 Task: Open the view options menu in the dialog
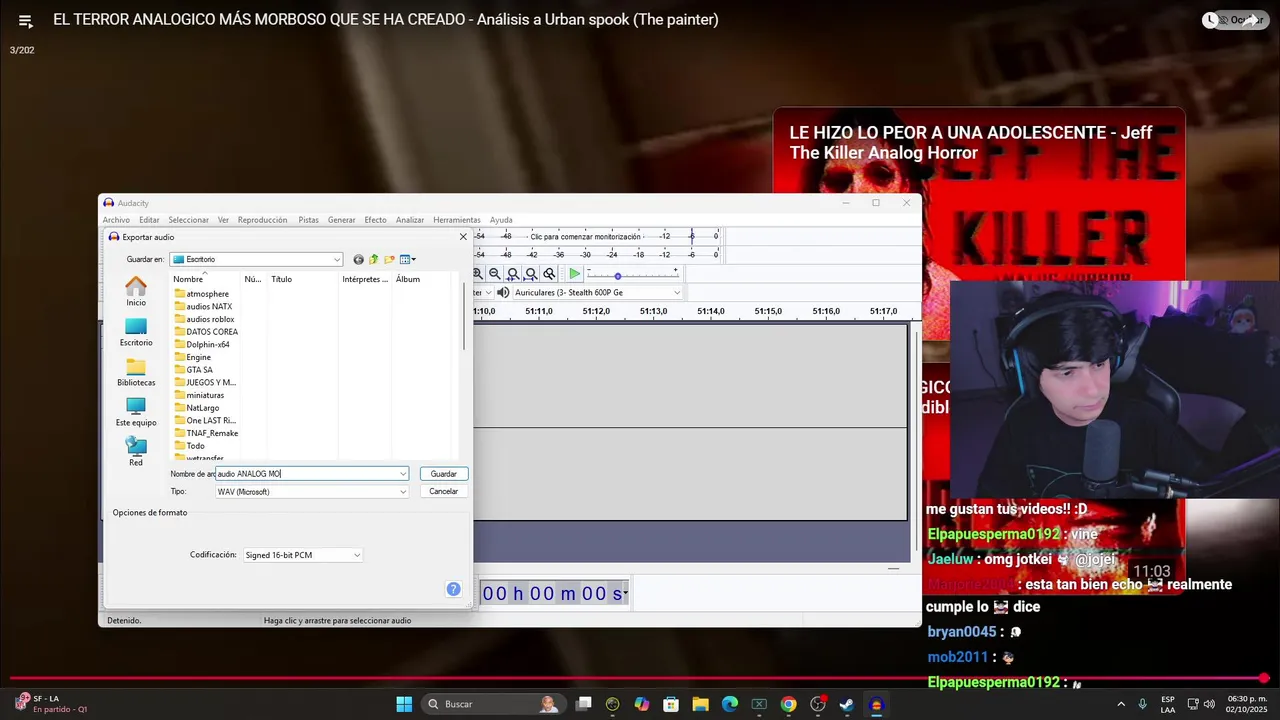tap(407, 260)
